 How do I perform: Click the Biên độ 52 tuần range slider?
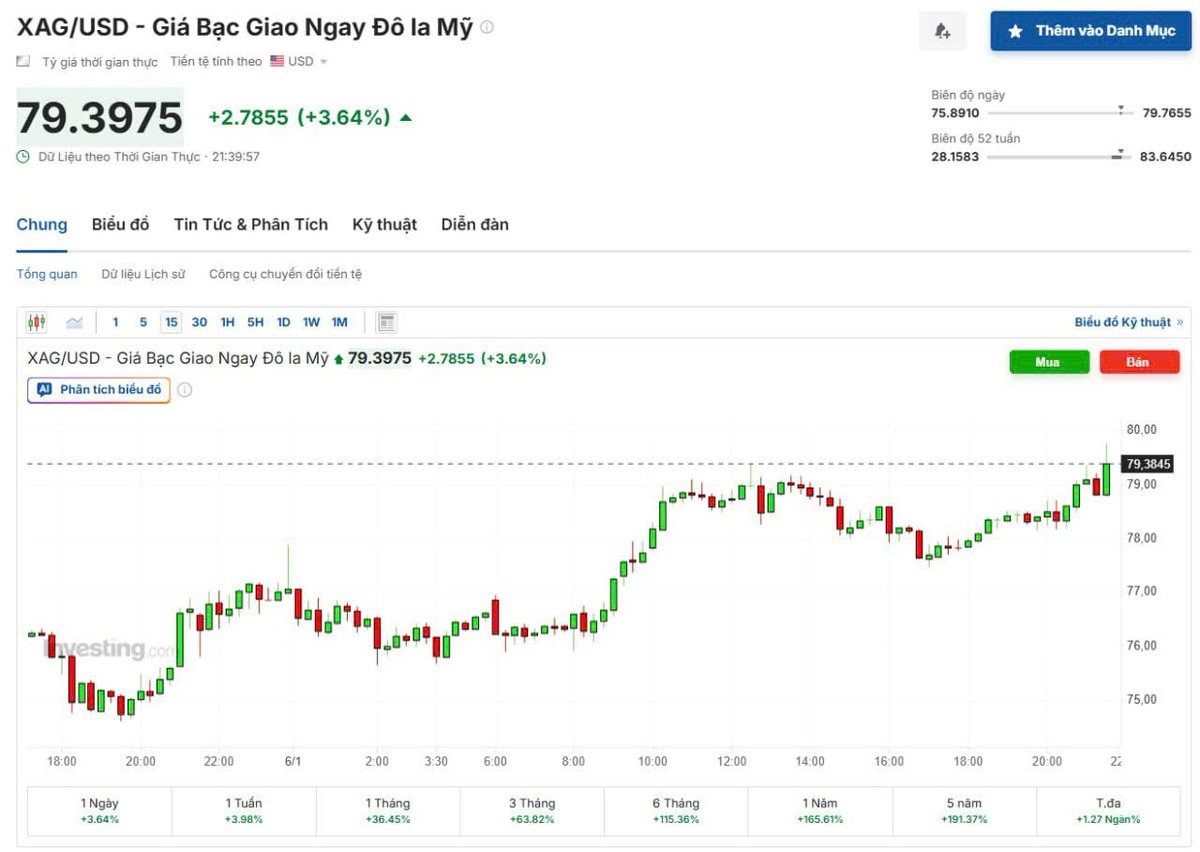point(1060,157)
